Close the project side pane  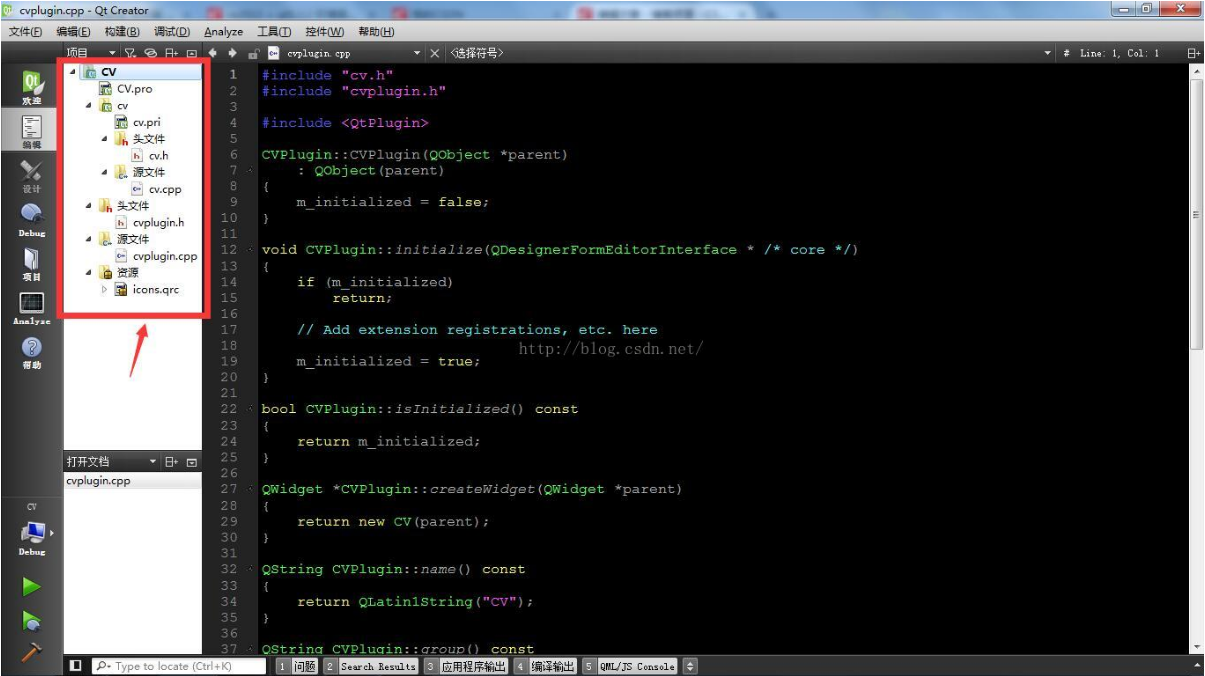pos(192,53)
